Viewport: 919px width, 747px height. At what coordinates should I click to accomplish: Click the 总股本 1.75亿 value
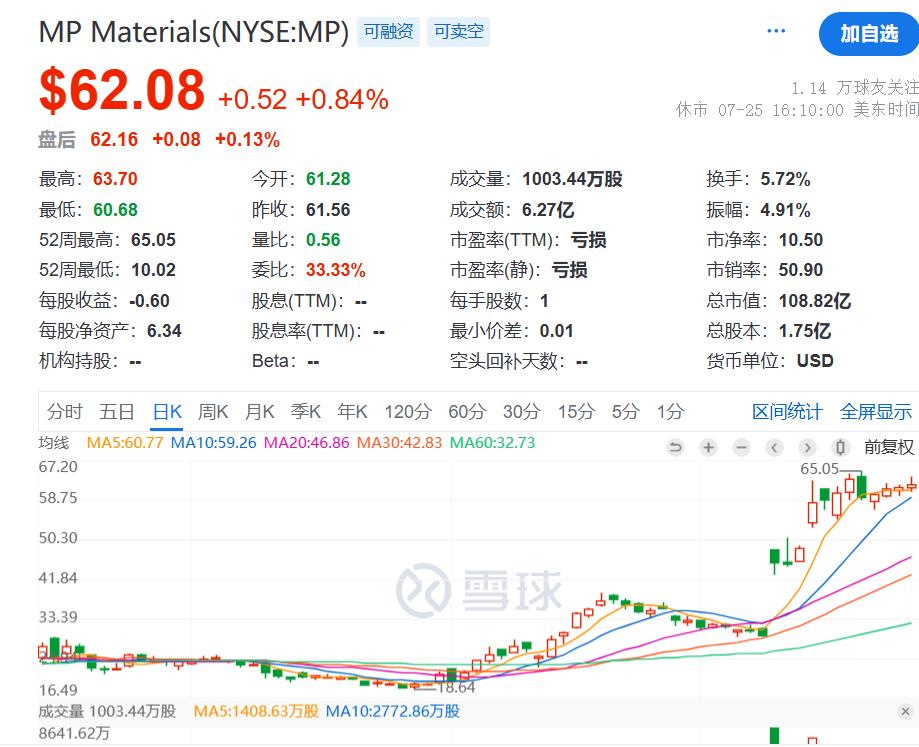(x=805, y=330)
